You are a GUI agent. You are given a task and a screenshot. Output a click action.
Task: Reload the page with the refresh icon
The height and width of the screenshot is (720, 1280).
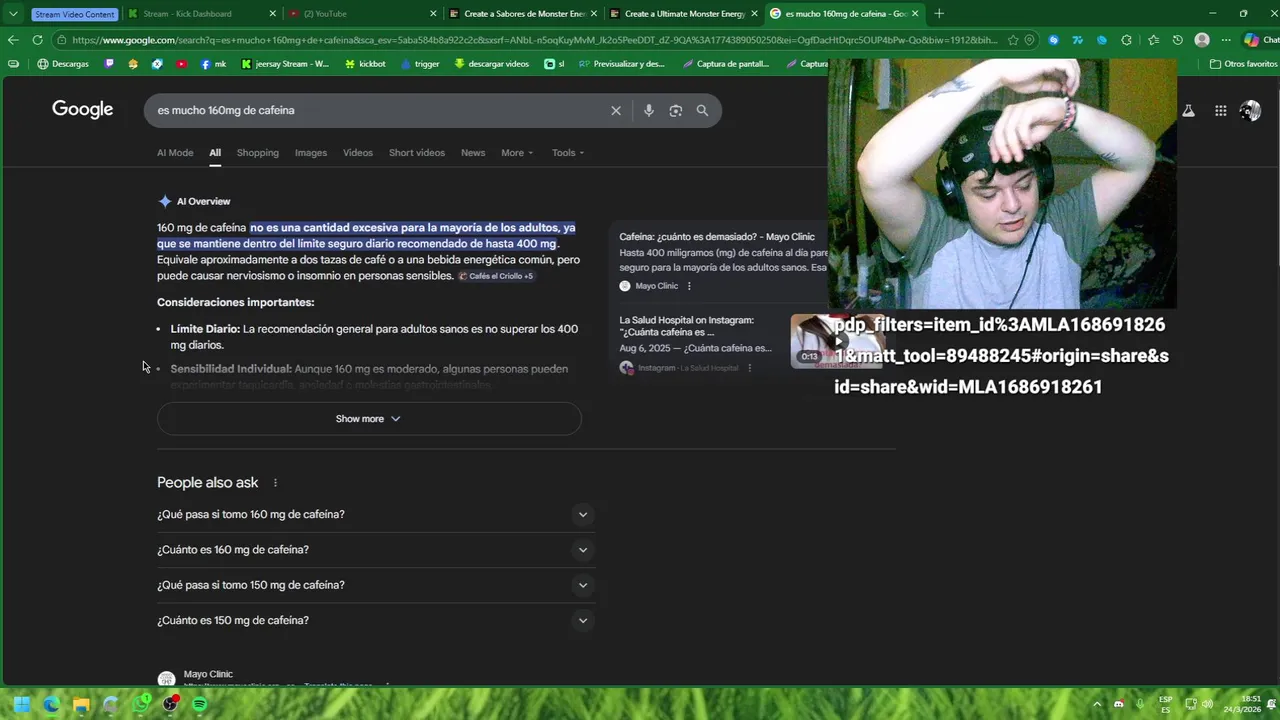tap(37, 40)
